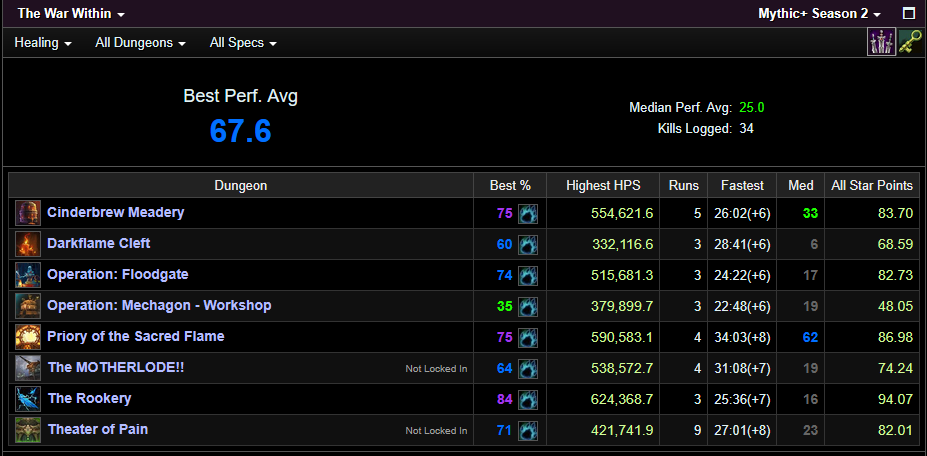Click All Star Points value 48.05
Viewport: 927px width, 456px height.
pyautogui.click(x=896, y=306)
